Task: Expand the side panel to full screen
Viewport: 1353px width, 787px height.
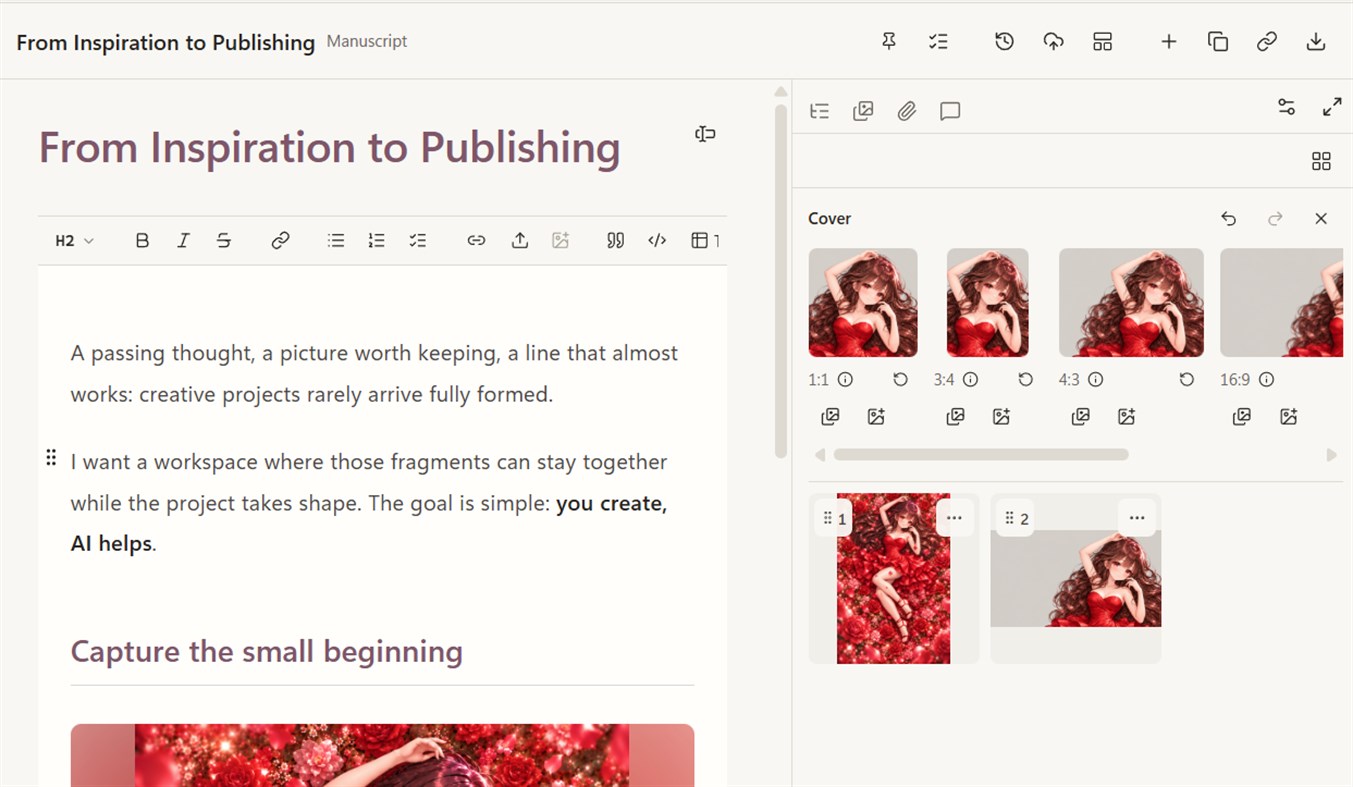Action: 1332,107
